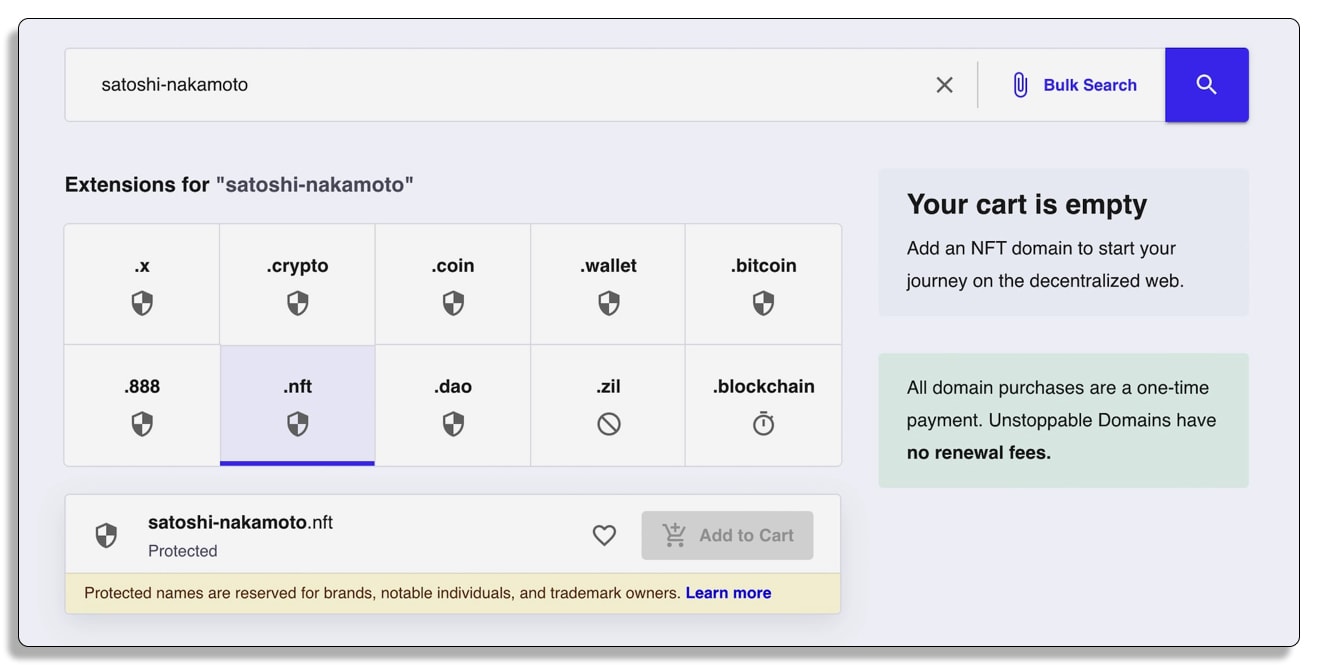Screen dimensions: 1318x665
Task: Click the shield icon under .nft
Action: 297,425
